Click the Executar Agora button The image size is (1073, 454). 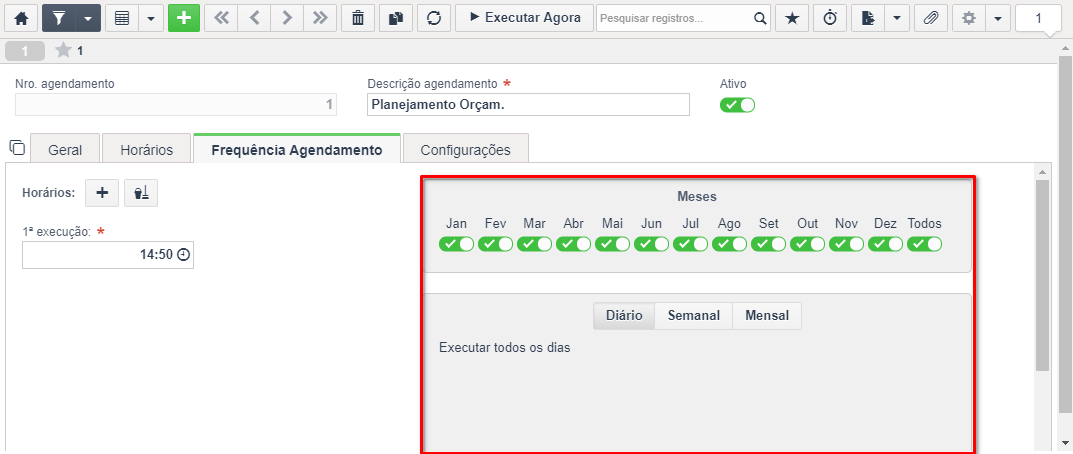[x=525, y=18]
